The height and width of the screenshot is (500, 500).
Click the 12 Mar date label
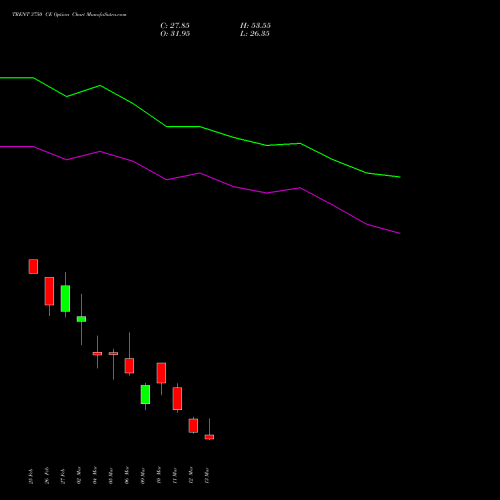tap(191, 475)
